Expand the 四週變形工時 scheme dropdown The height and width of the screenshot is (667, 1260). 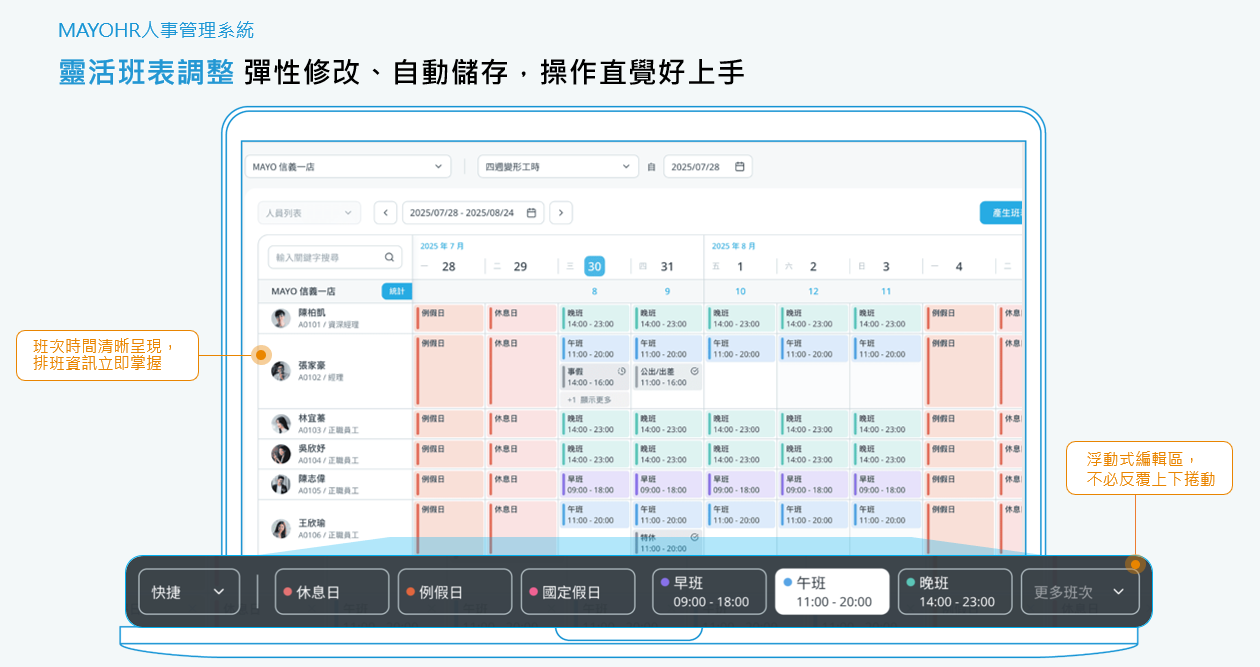pos(557,166)
